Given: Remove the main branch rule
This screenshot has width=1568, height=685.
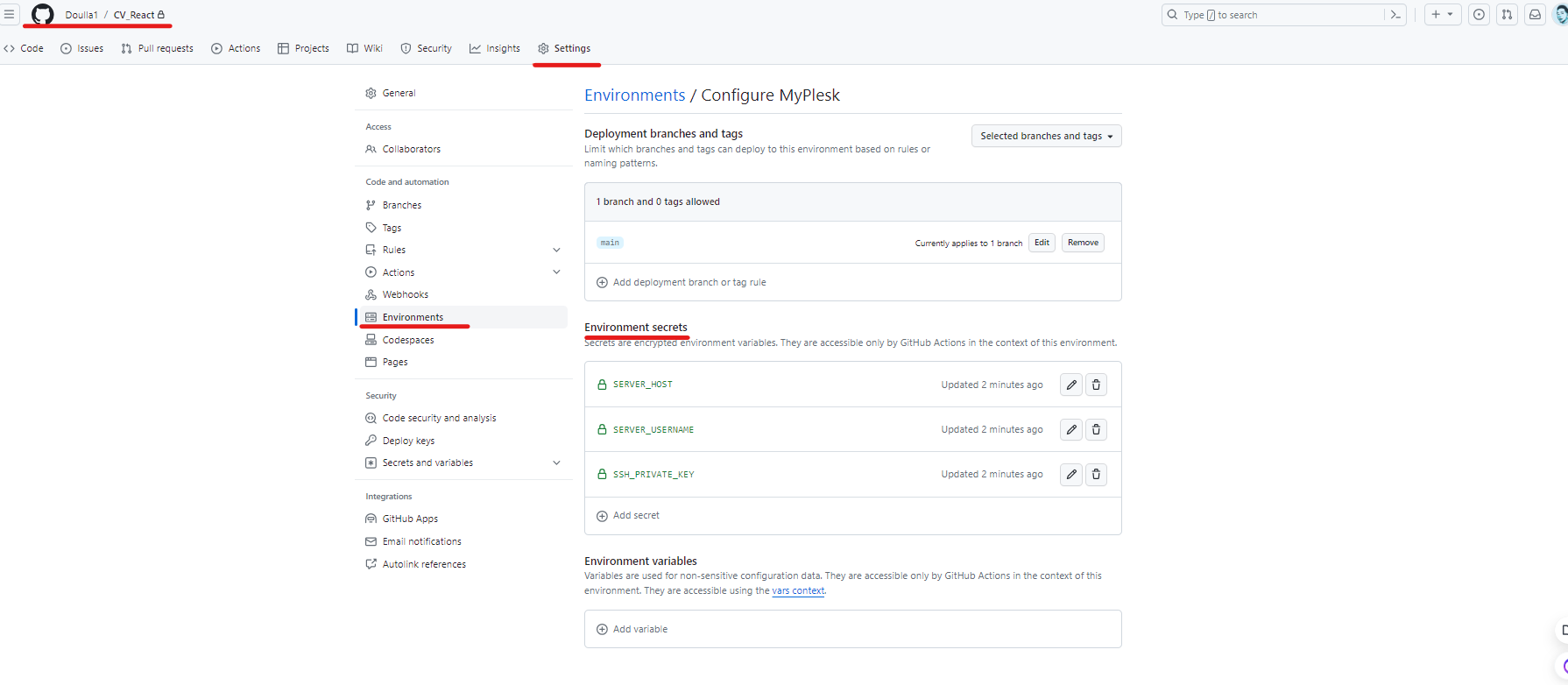Looking at the screenshot, I should click(1083, 243).
